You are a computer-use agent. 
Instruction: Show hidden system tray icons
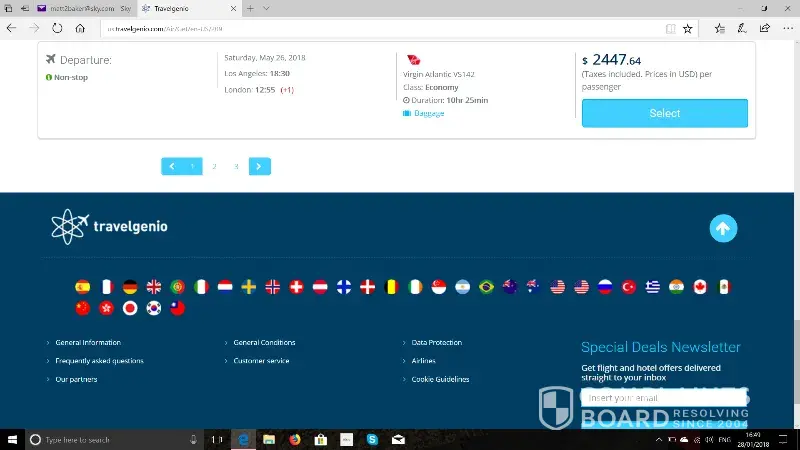pyautogui.click(x=659, y=439)
